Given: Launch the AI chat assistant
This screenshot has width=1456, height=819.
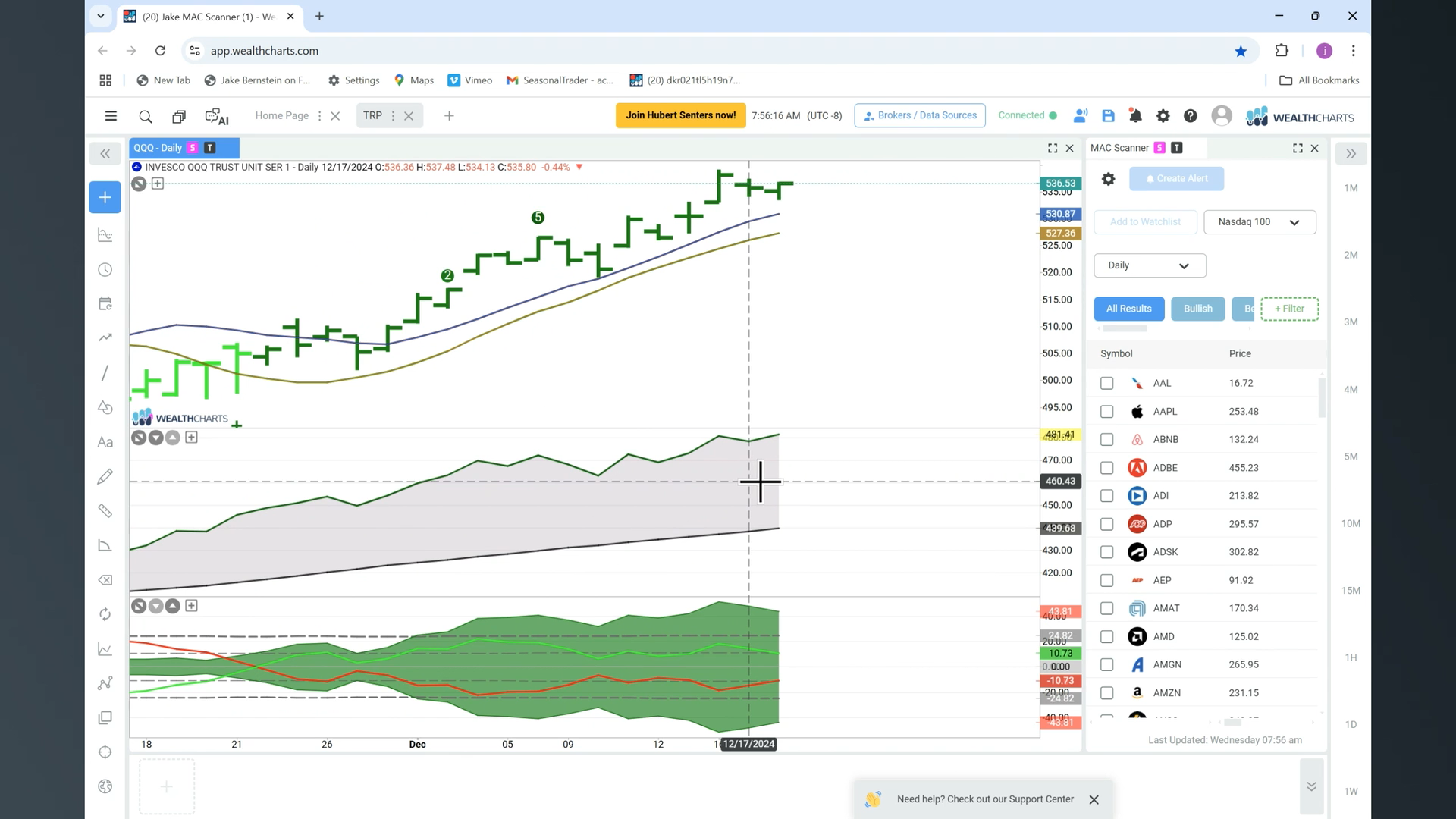Looking at the screenshot, I should coord(217,116).
